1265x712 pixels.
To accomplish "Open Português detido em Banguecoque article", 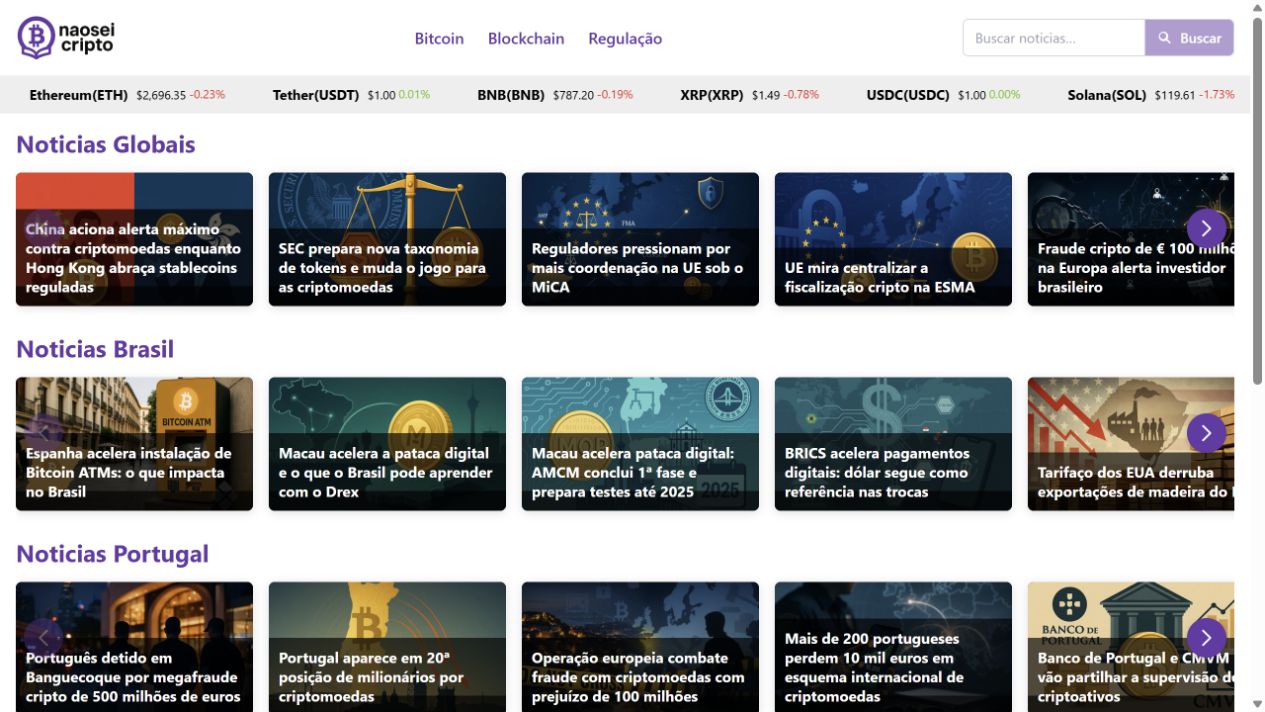I will point(134,647).
